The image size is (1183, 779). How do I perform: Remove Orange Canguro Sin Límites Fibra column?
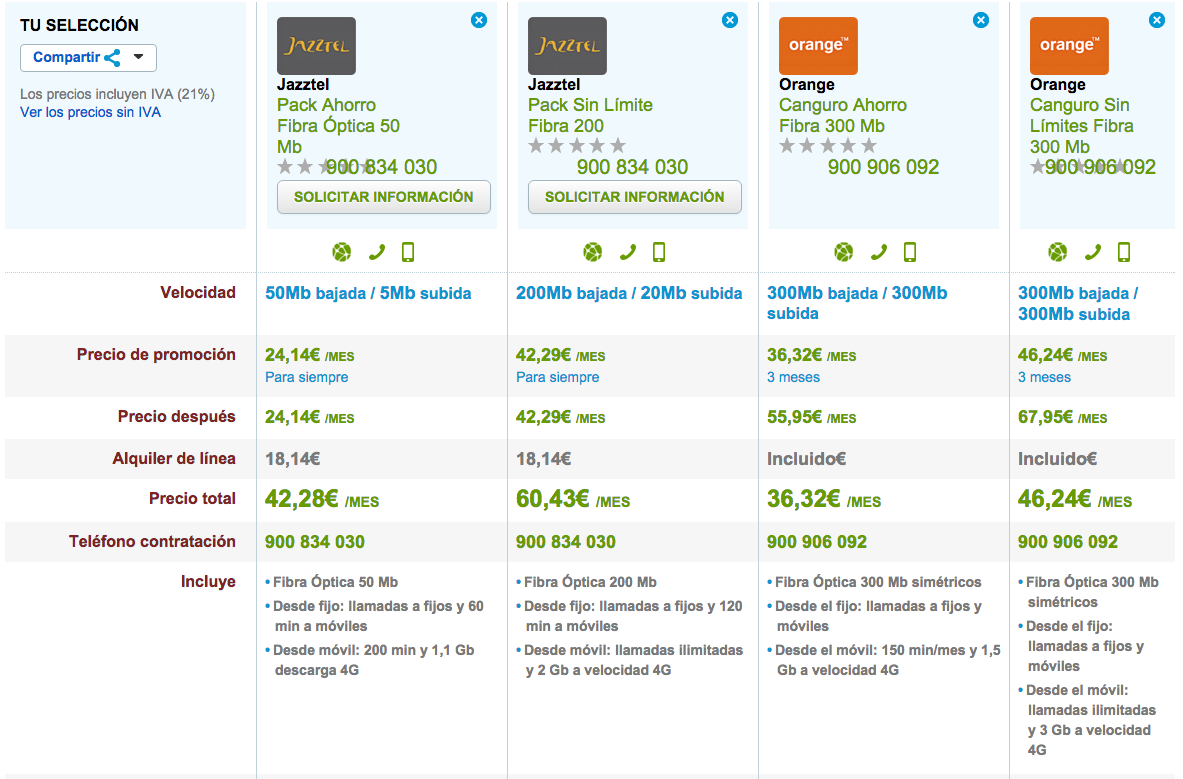pyautogui.click(x=1157, y=20)
